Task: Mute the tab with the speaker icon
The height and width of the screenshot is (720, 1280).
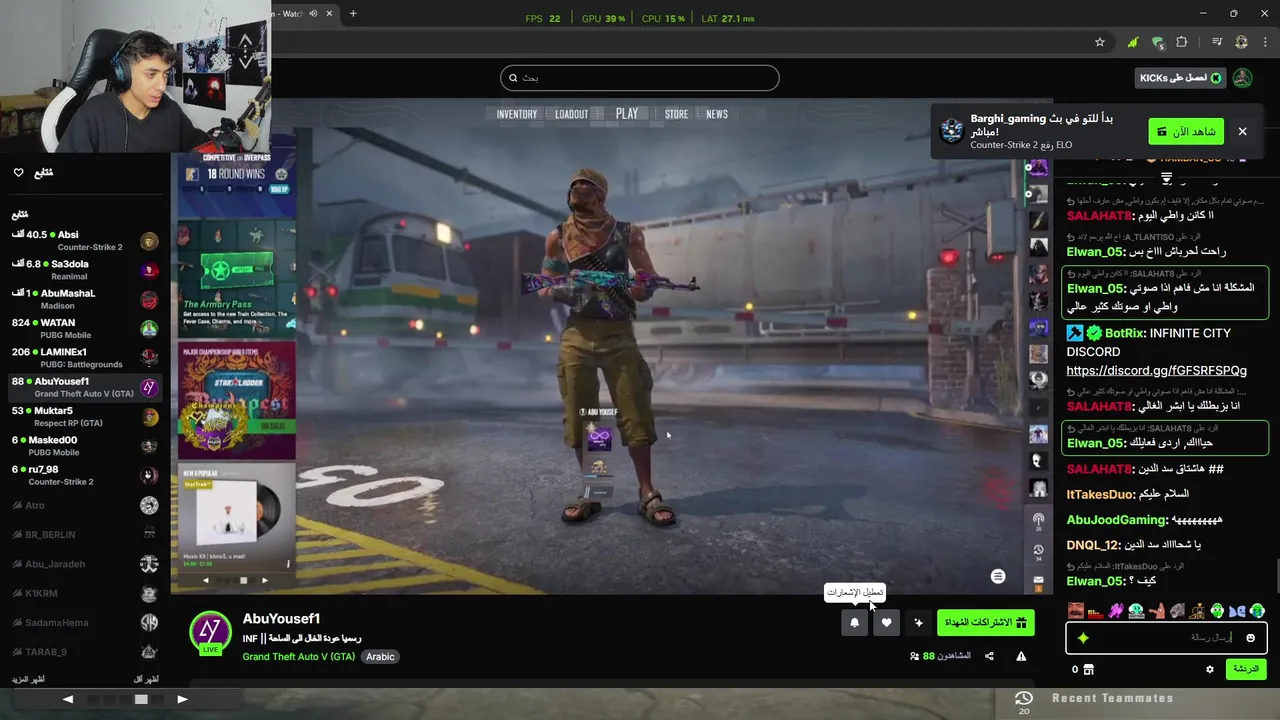Action: 314,13
